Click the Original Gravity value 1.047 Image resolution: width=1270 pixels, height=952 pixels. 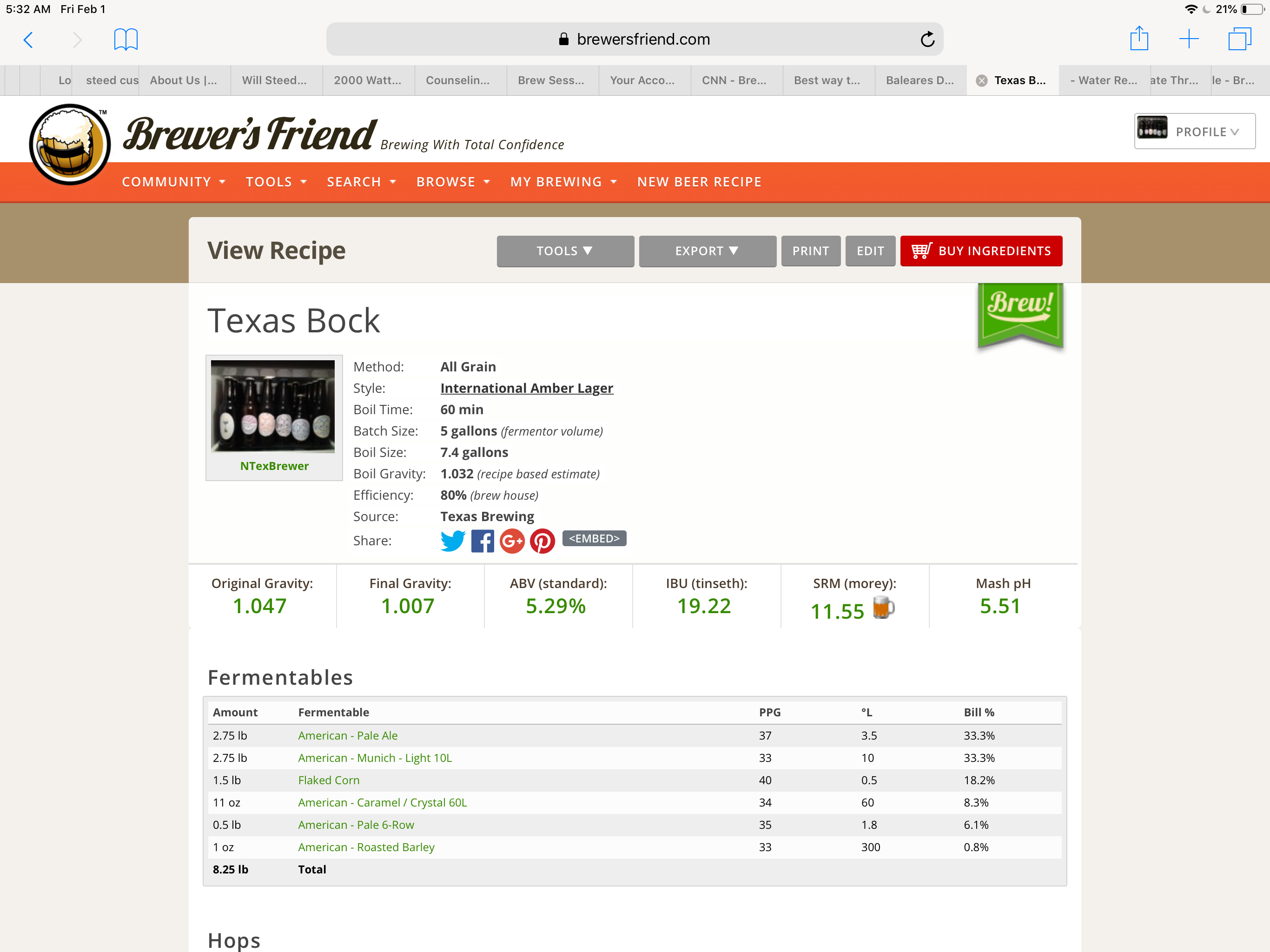259,606
